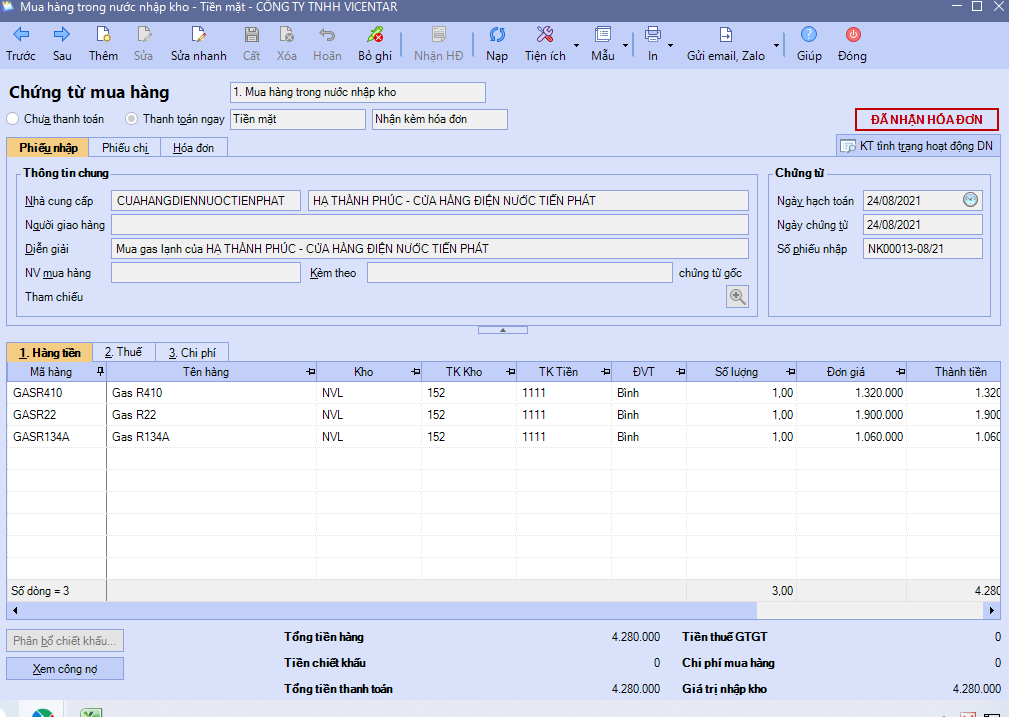Select the Gas R22 name cell

pyautogui.click(x=211, y=414)
